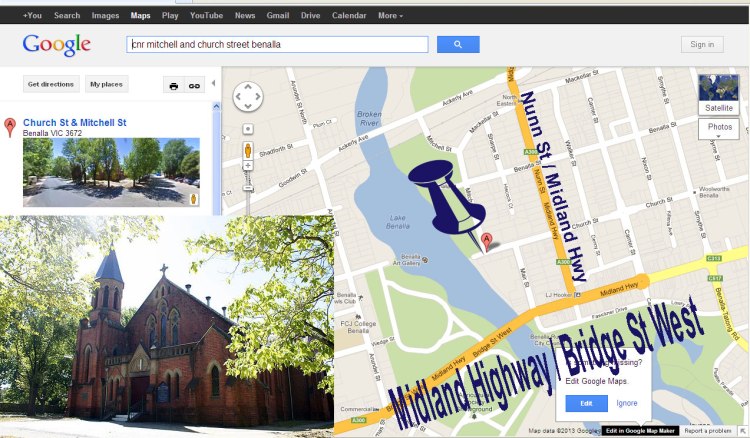Open the Church St & Mitchell St link
Image resolution: width=750 pixels, height=438 pixels.
tap(75, 122)
